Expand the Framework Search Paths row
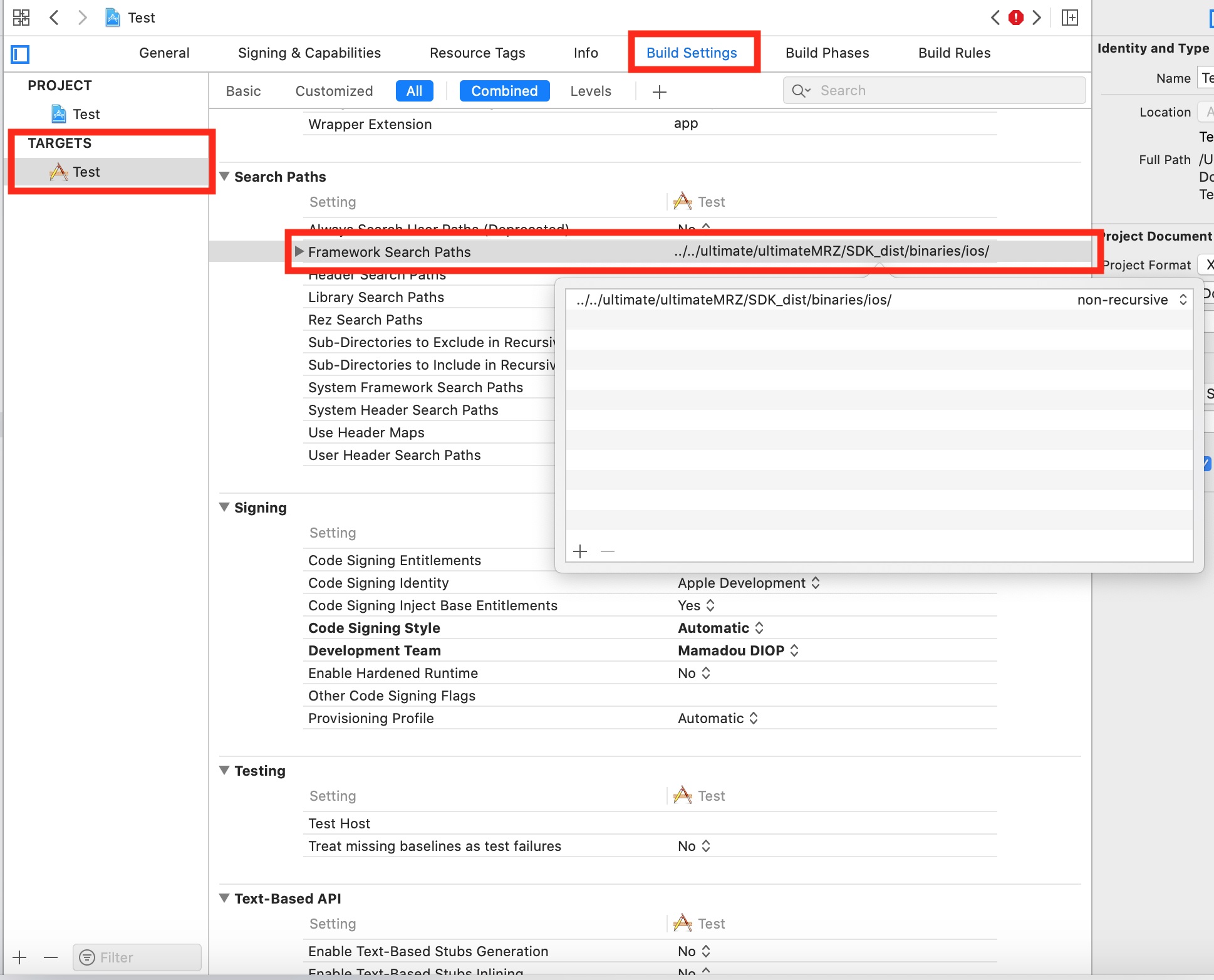Viewport: 1214px width, 980px height. [x=298, y=252]
